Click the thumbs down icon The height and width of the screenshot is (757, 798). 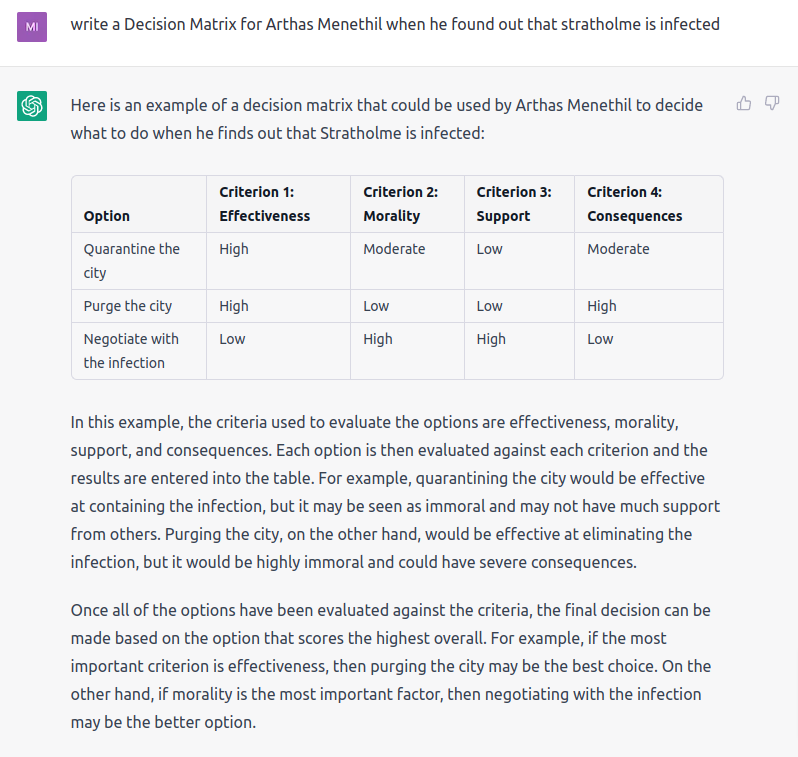[x=772, y=103]
